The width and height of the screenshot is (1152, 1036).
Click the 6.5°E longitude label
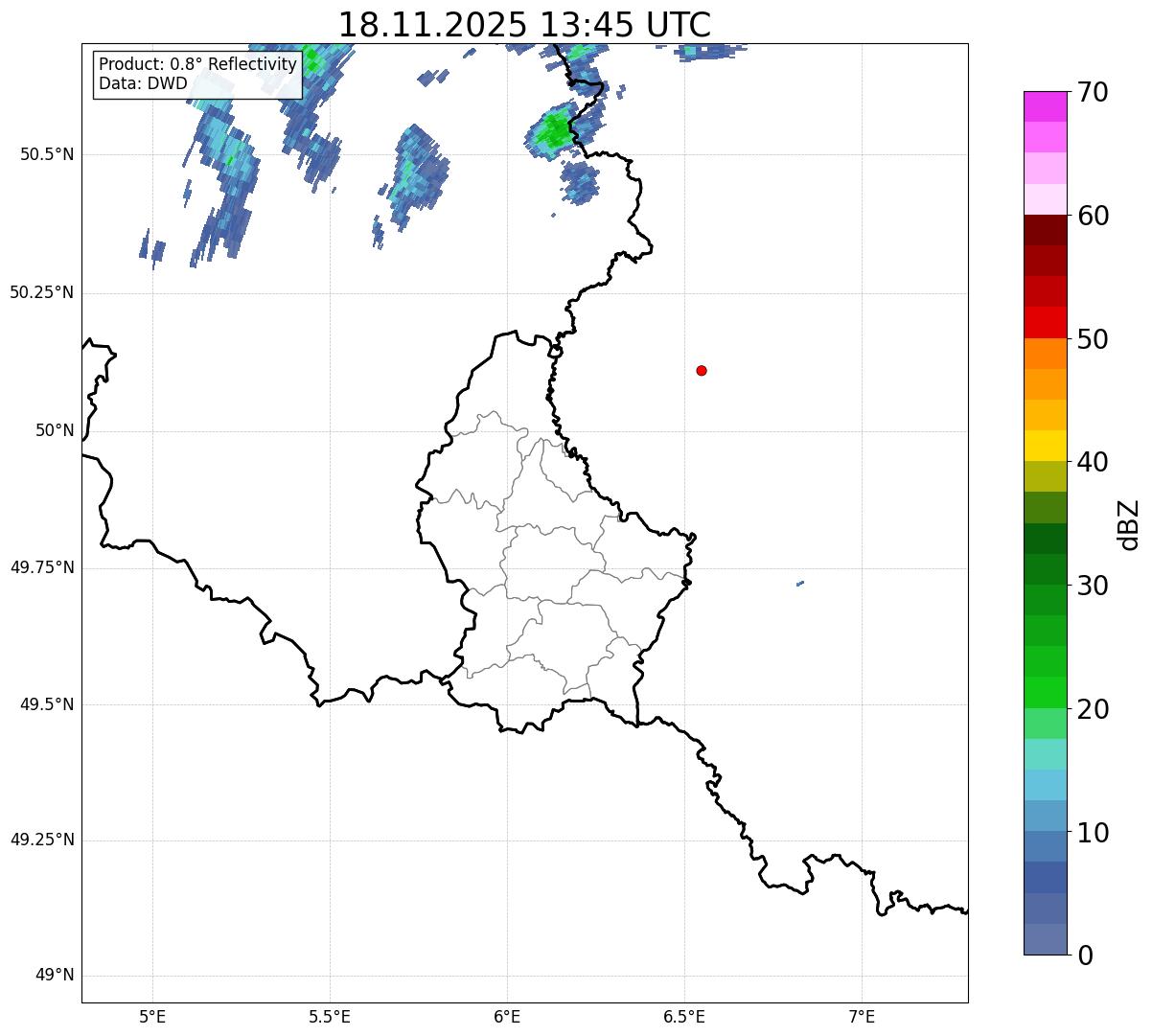[684, 1016]
